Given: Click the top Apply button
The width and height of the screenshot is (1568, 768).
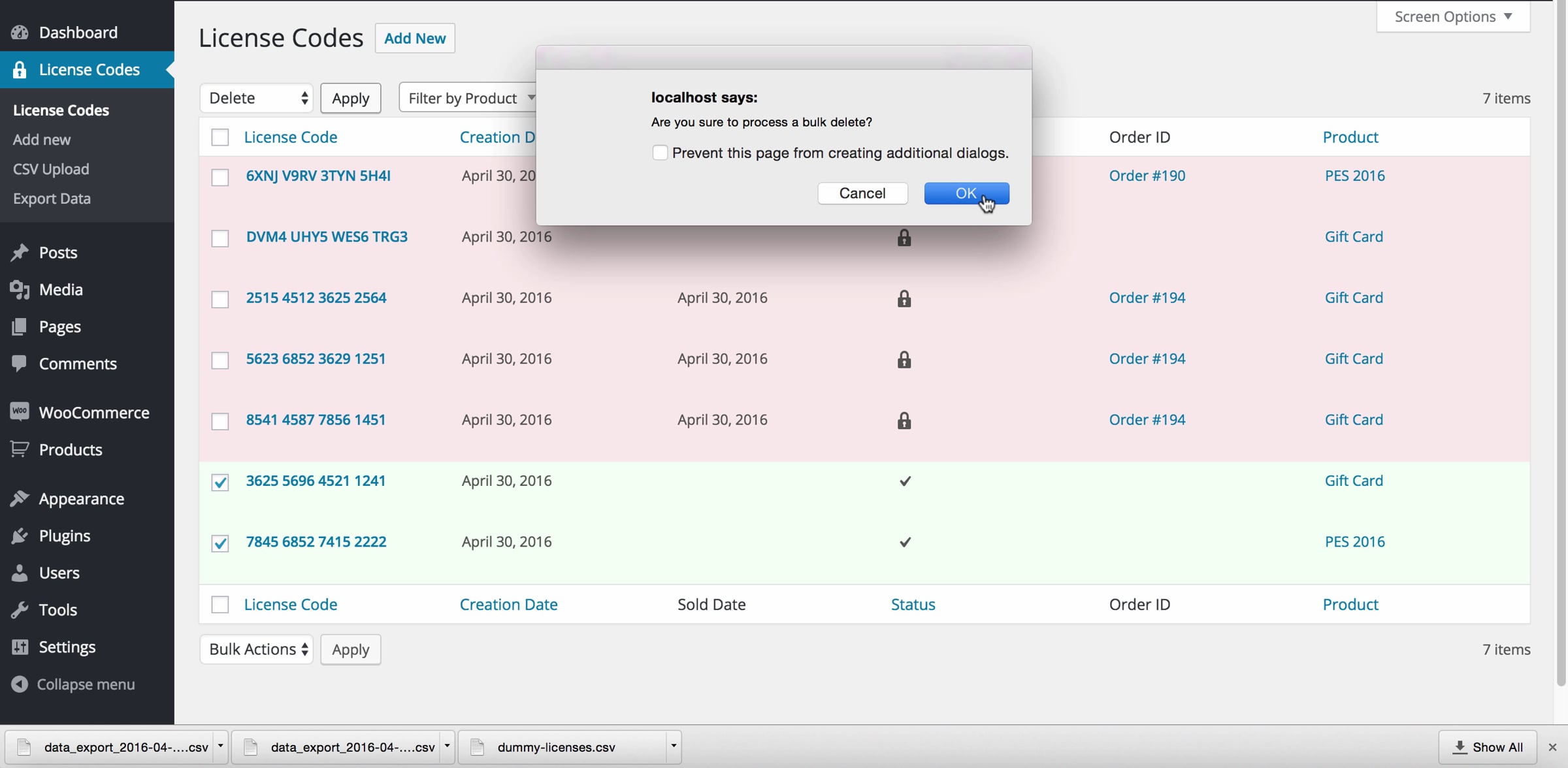Looking at the screenshot, I should point(351,98).
